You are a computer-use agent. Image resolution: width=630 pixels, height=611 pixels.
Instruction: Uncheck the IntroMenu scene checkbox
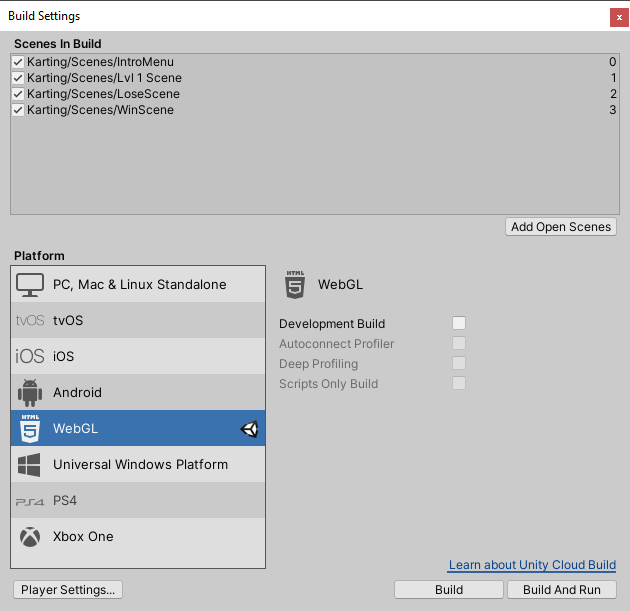[x=18, y=62]
